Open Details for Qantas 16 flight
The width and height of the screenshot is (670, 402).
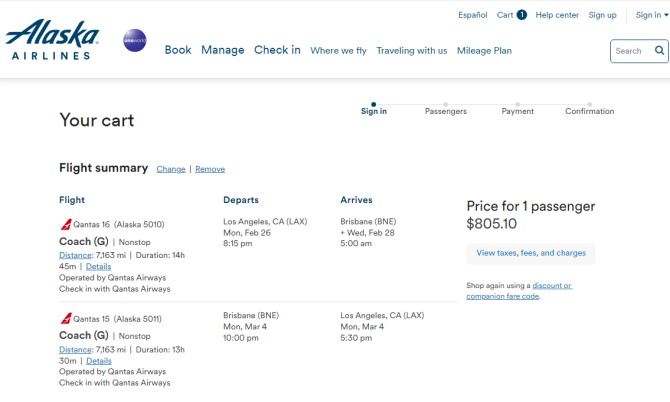tap(98, 267)
